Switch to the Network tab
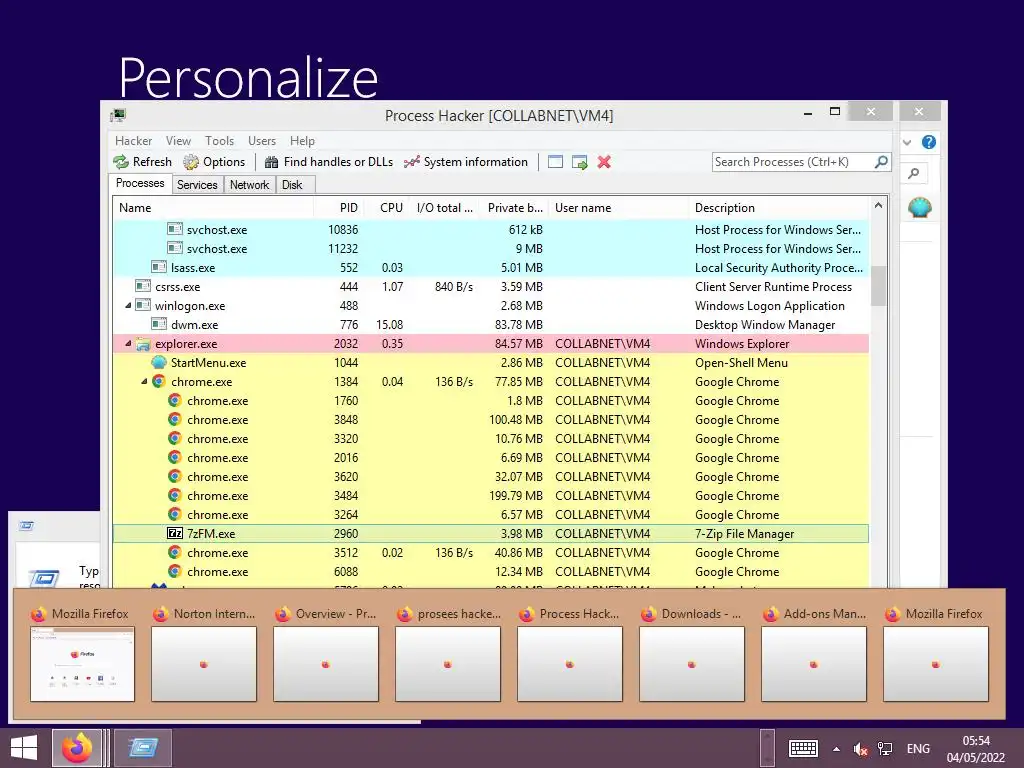The image size is (1024, 768). pyautogui.click(x=249, y=185)
